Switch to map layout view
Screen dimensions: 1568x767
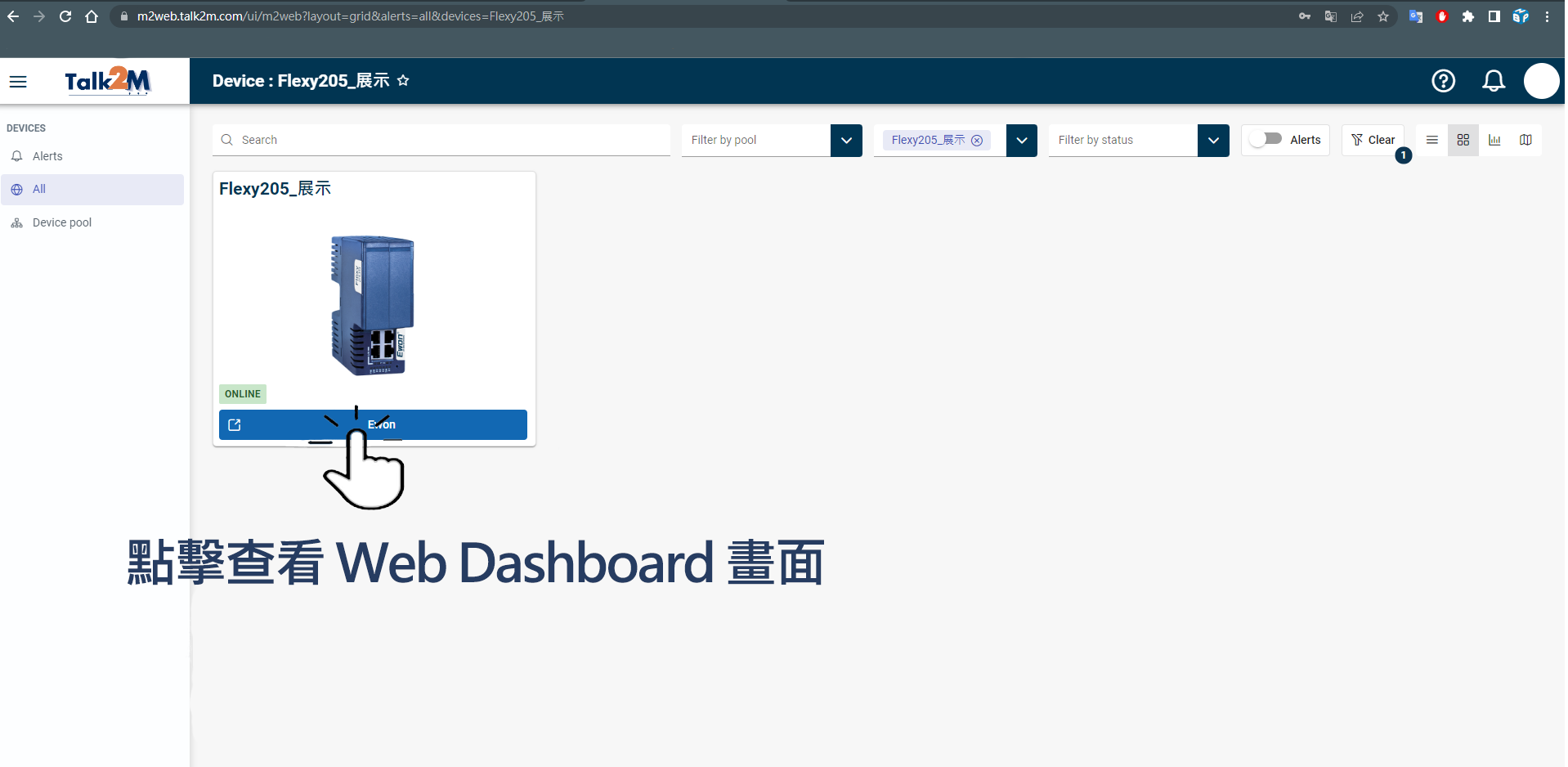click(x=1525, y=140)
